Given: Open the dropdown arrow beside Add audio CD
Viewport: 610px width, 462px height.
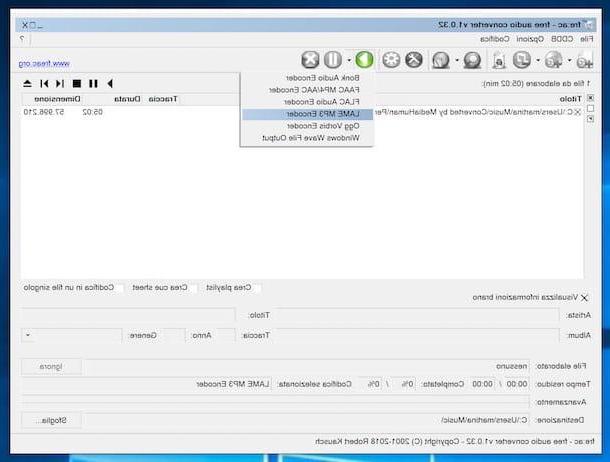Looking at the screenshot, I should 538,60.
